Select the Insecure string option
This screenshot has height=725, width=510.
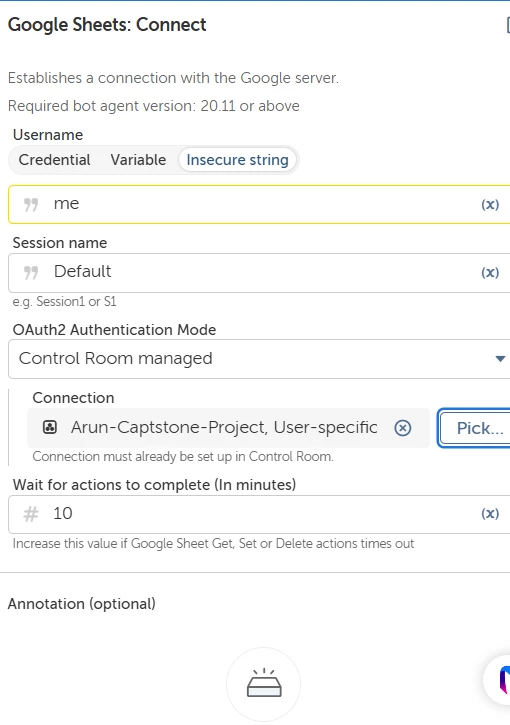click(237, 160)
